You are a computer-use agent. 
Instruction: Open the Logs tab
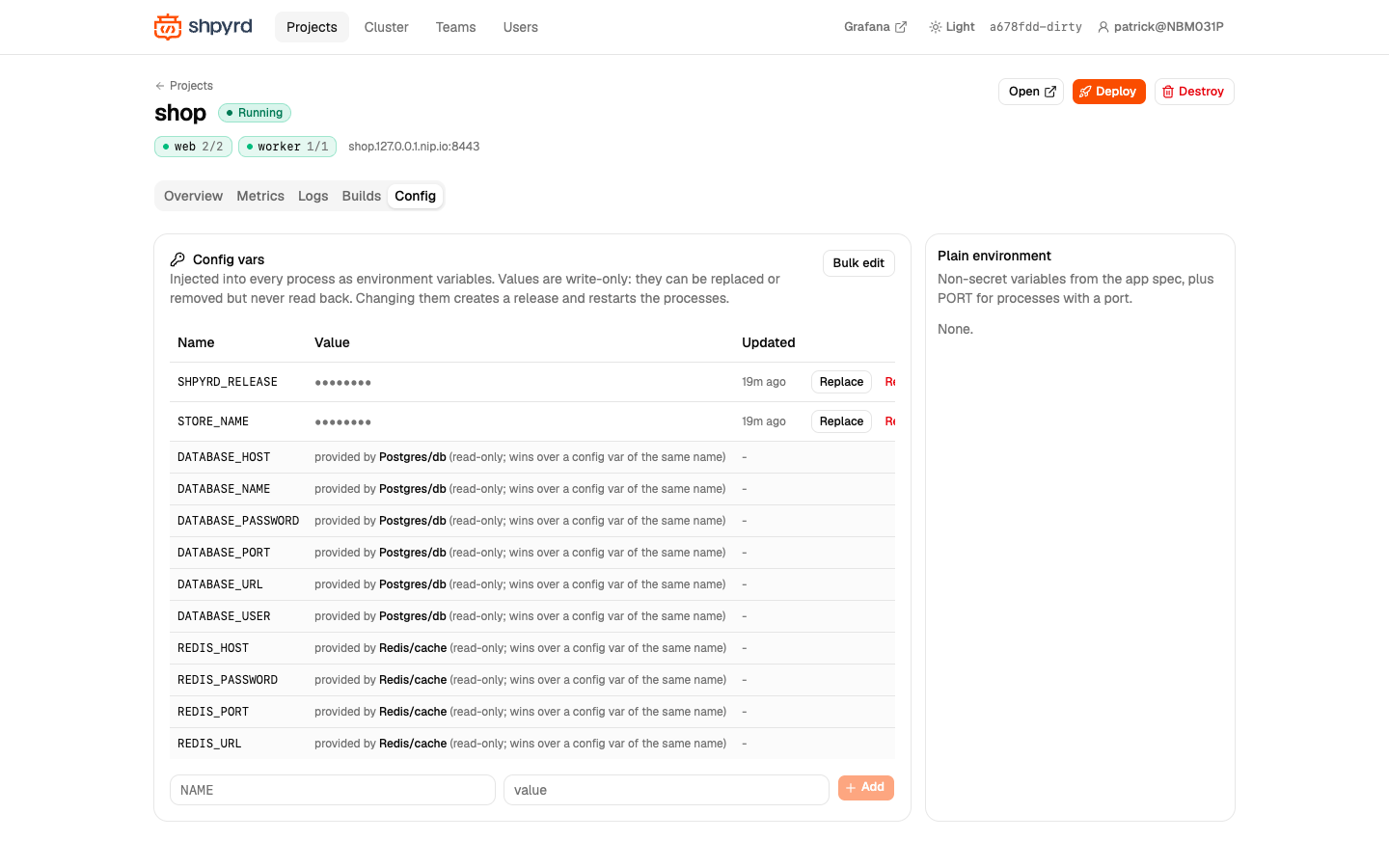[x=313, y=196]
